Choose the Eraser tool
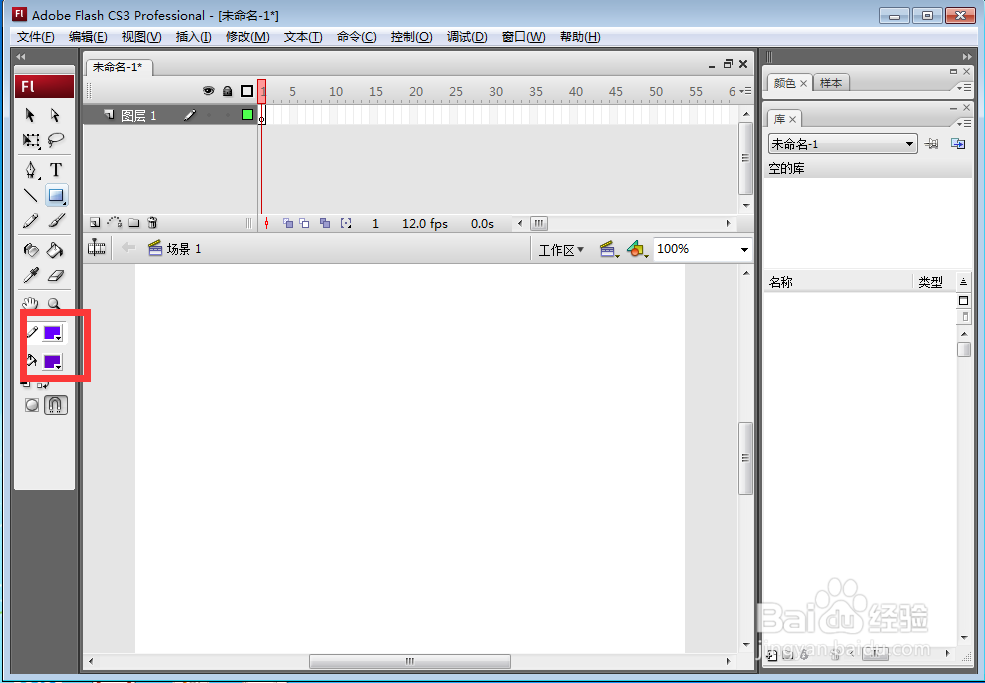Screen dimensions: 985x683 click(x=56, y=275)
